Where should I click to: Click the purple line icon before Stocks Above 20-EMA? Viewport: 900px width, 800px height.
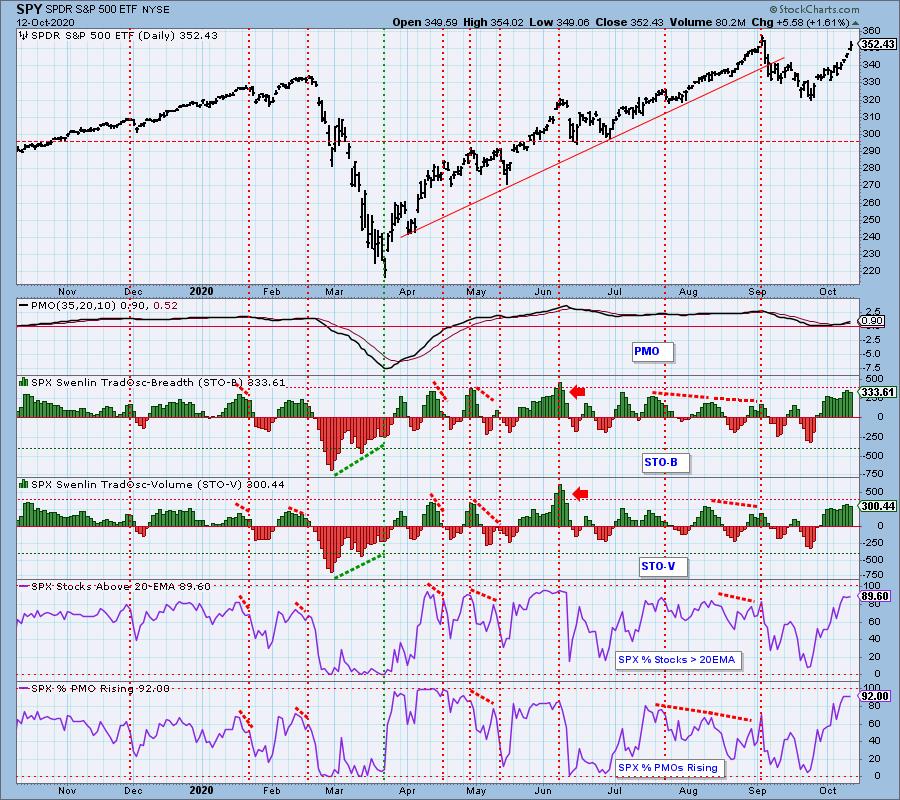[x=24, y=587]
